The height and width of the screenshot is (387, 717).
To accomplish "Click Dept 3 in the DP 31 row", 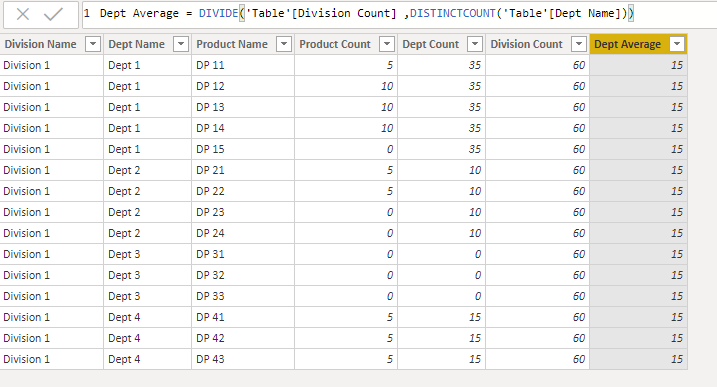I will [x=147, y=254].
